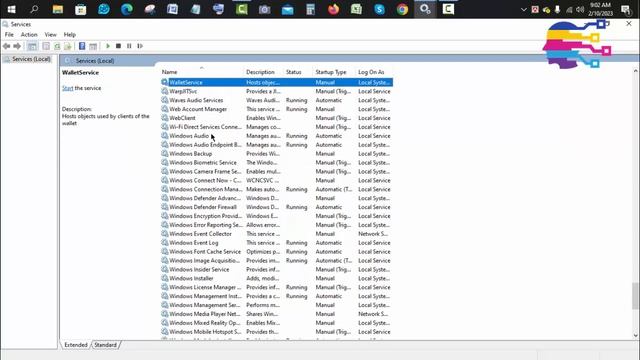Select the Windows Defender Firewall service
The width and height of the screenshot is (640, 360).
(x=277, y=207)
